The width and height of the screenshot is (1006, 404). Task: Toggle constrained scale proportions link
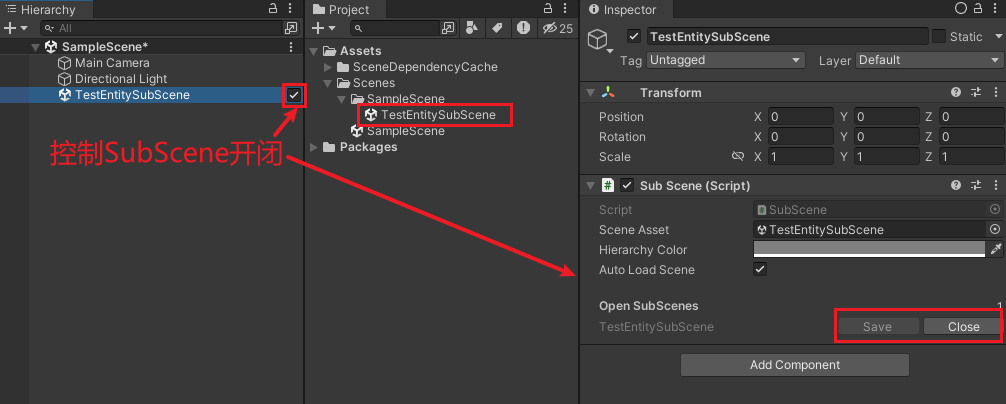[738, 156]
